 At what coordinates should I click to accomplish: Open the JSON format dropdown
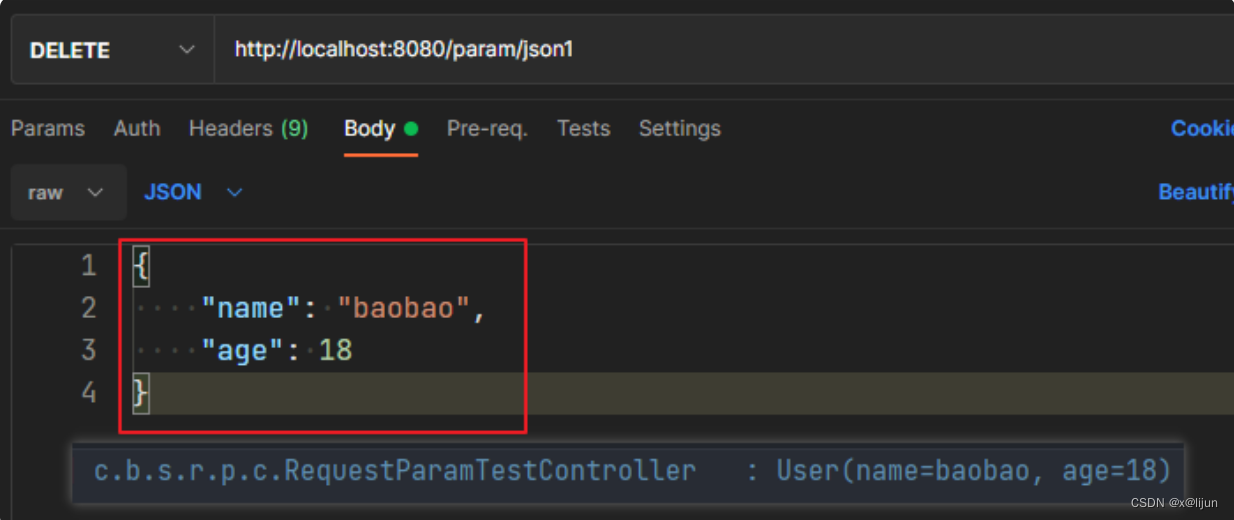click(193, 192)
